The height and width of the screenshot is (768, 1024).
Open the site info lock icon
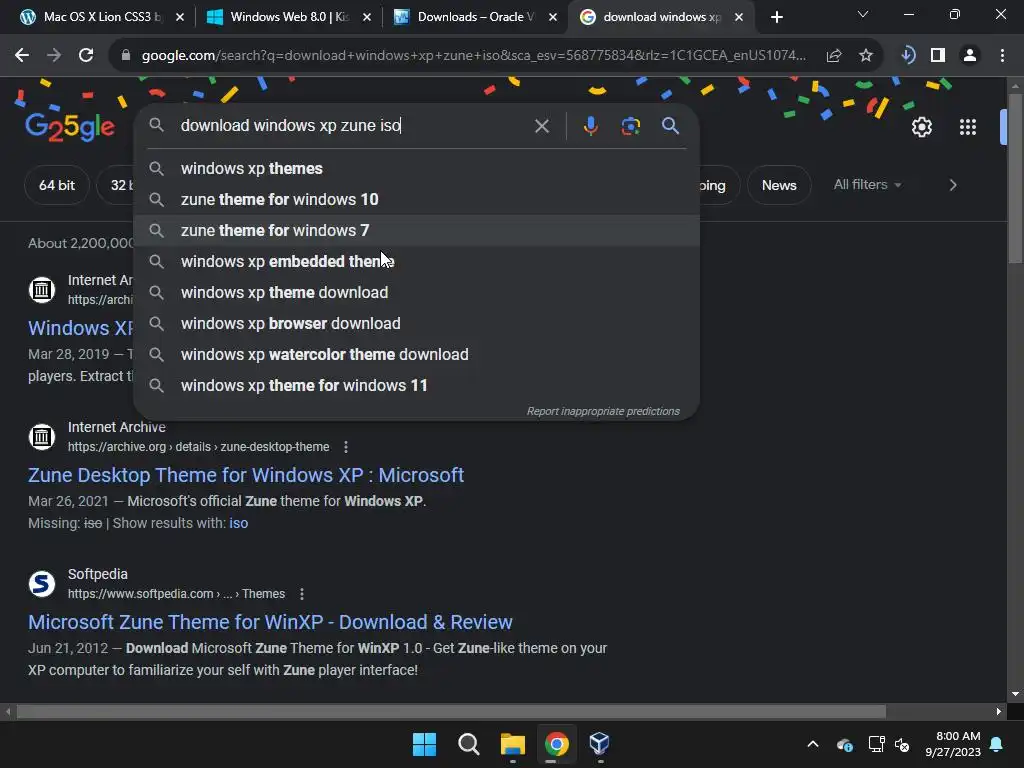[126, 56]
